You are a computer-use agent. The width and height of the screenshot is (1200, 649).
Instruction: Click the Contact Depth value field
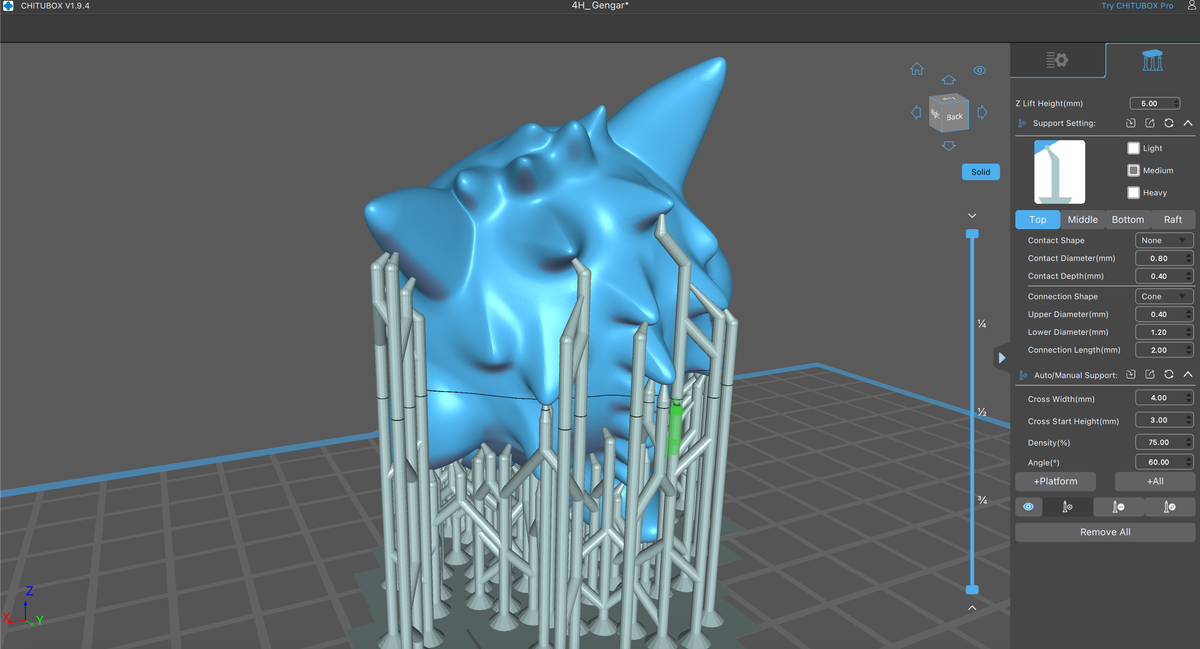point(1165,276)
